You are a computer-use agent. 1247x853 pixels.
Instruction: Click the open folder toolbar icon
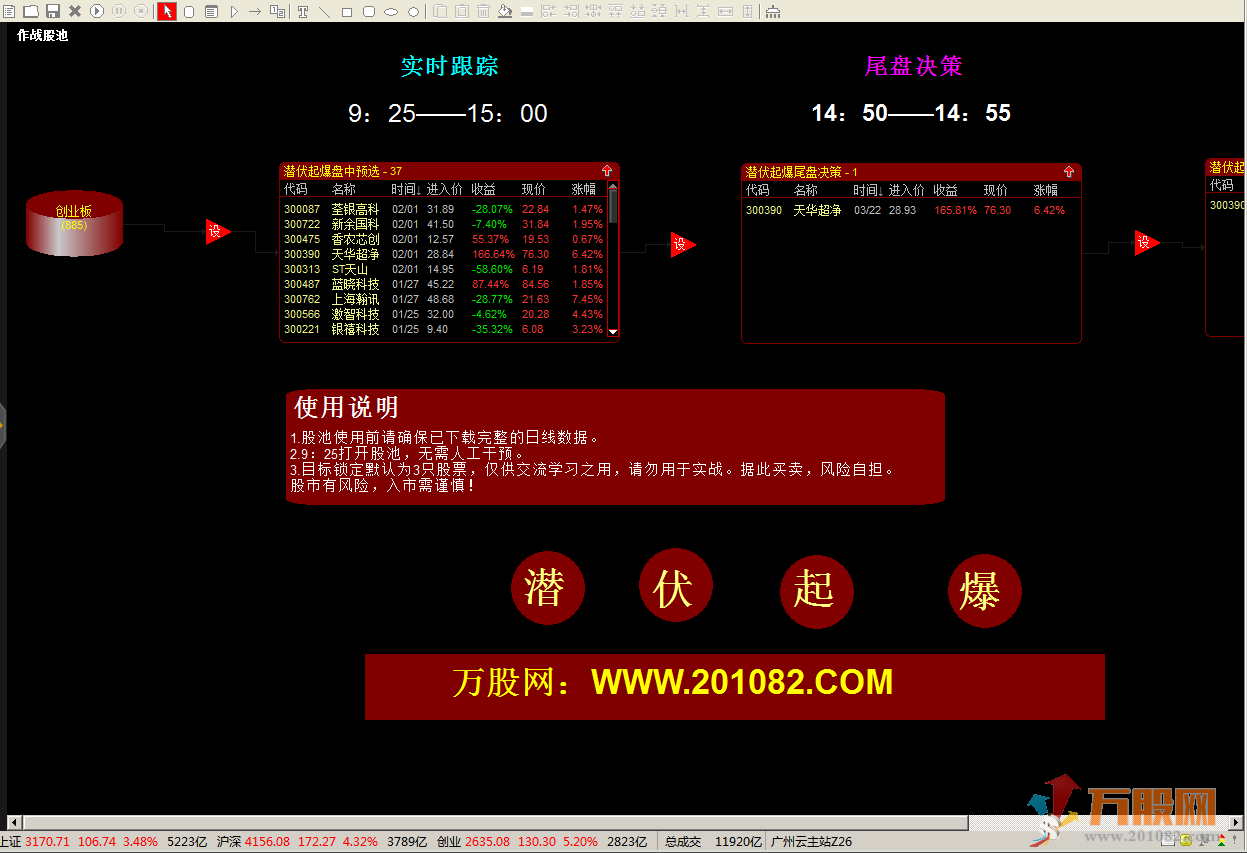[31, 11]
